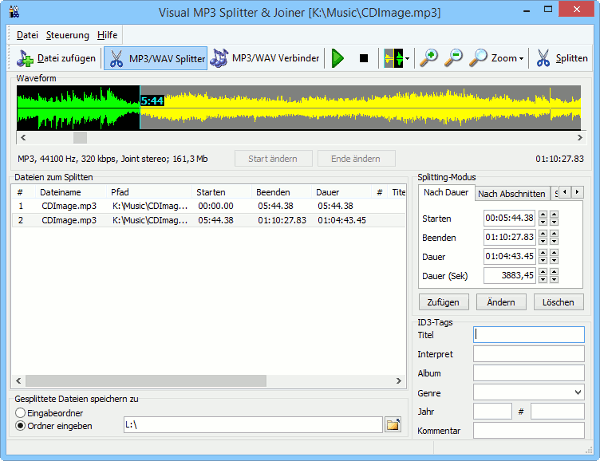Click the Dauer (Sek) field 3883,45
The image size is (600, 461).
click(509, 275)
